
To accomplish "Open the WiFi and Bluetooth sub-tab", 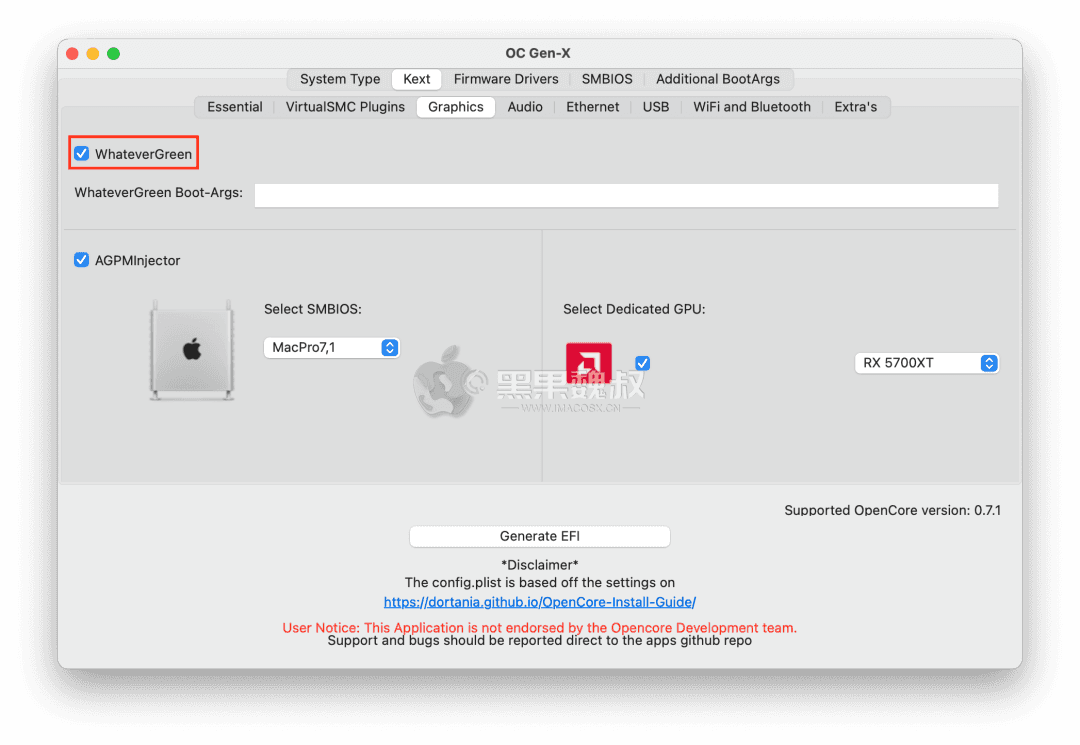I will (x=752, y=106).
